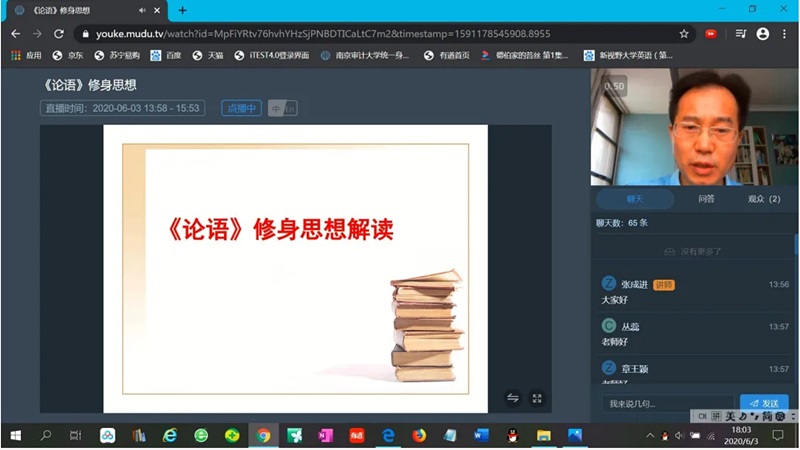The image size is (800, 450).
Task: Open the Chrome profile avatar icon
Action: 763,33
